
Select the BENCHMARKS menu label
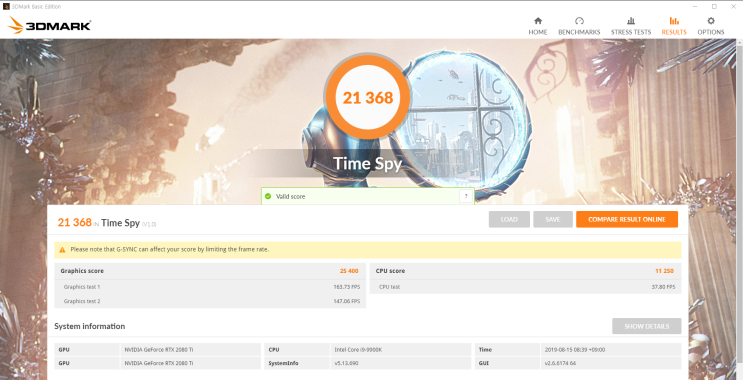pyautogui.click(x=579, y=32)
